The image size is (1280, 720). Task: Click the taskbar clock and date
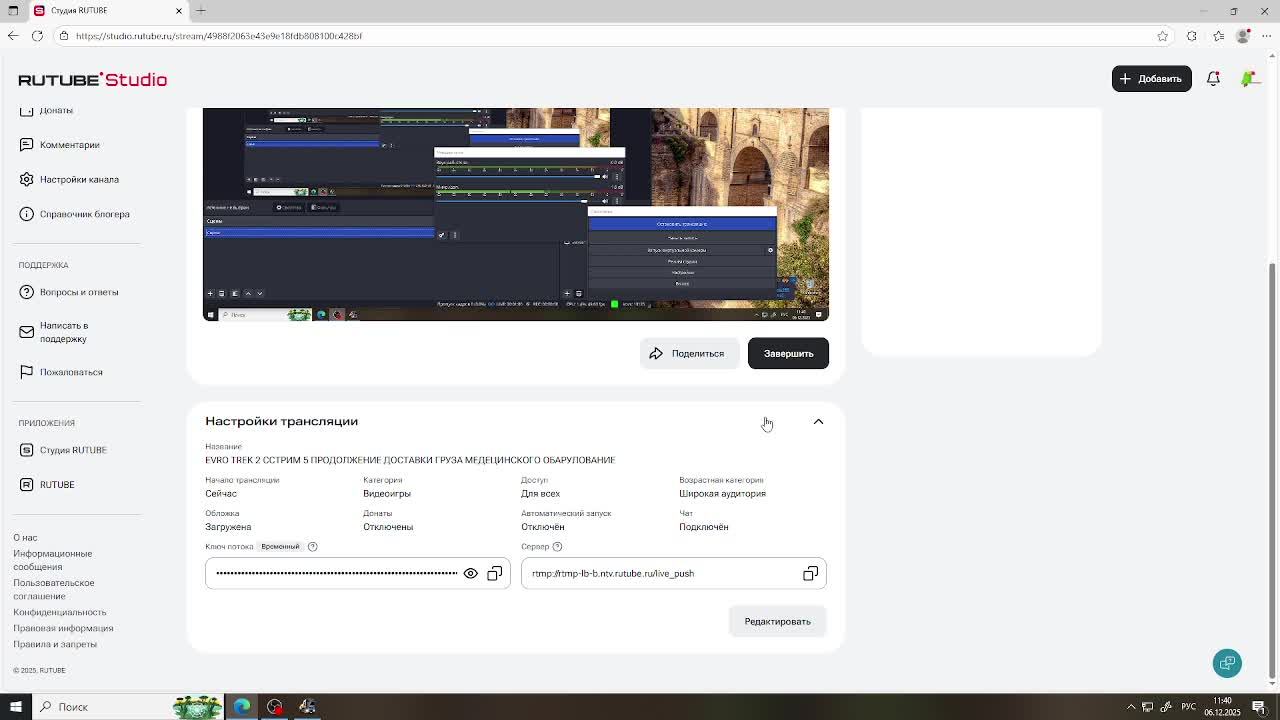pyautogui.click(x=1222, y=707)
